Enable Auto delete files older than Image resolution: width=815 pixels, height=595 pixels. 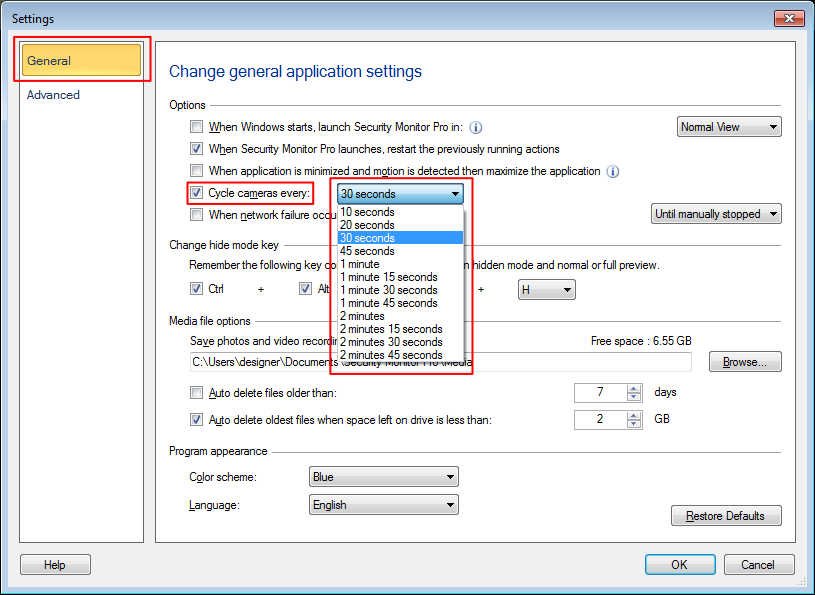[196, 393]
